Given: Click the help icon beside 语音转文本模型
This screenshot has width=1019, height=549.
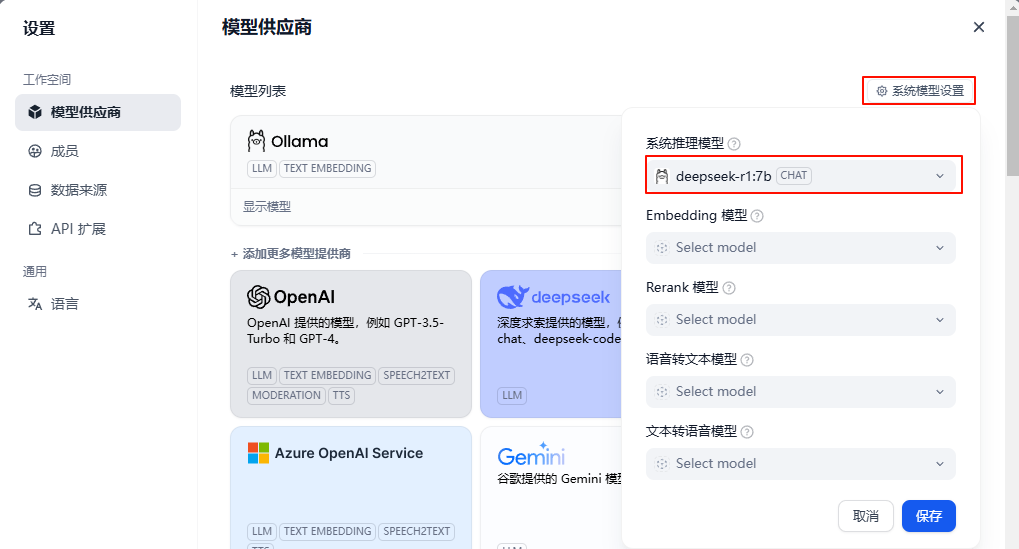Looking at the screenshot, I should pyautogui.click(x=747, y=360).
